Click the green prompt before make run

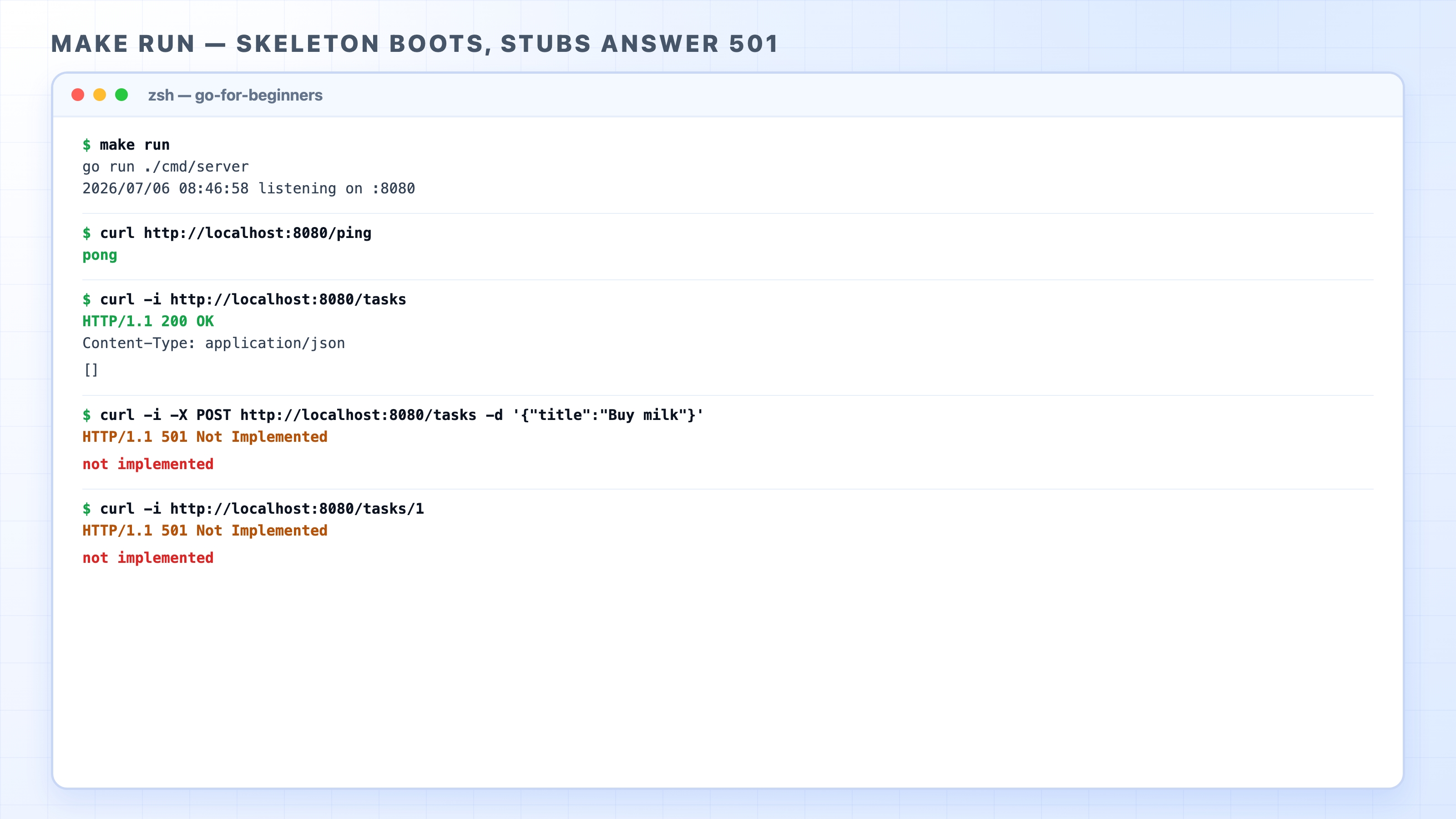click(x=86, y=145)
